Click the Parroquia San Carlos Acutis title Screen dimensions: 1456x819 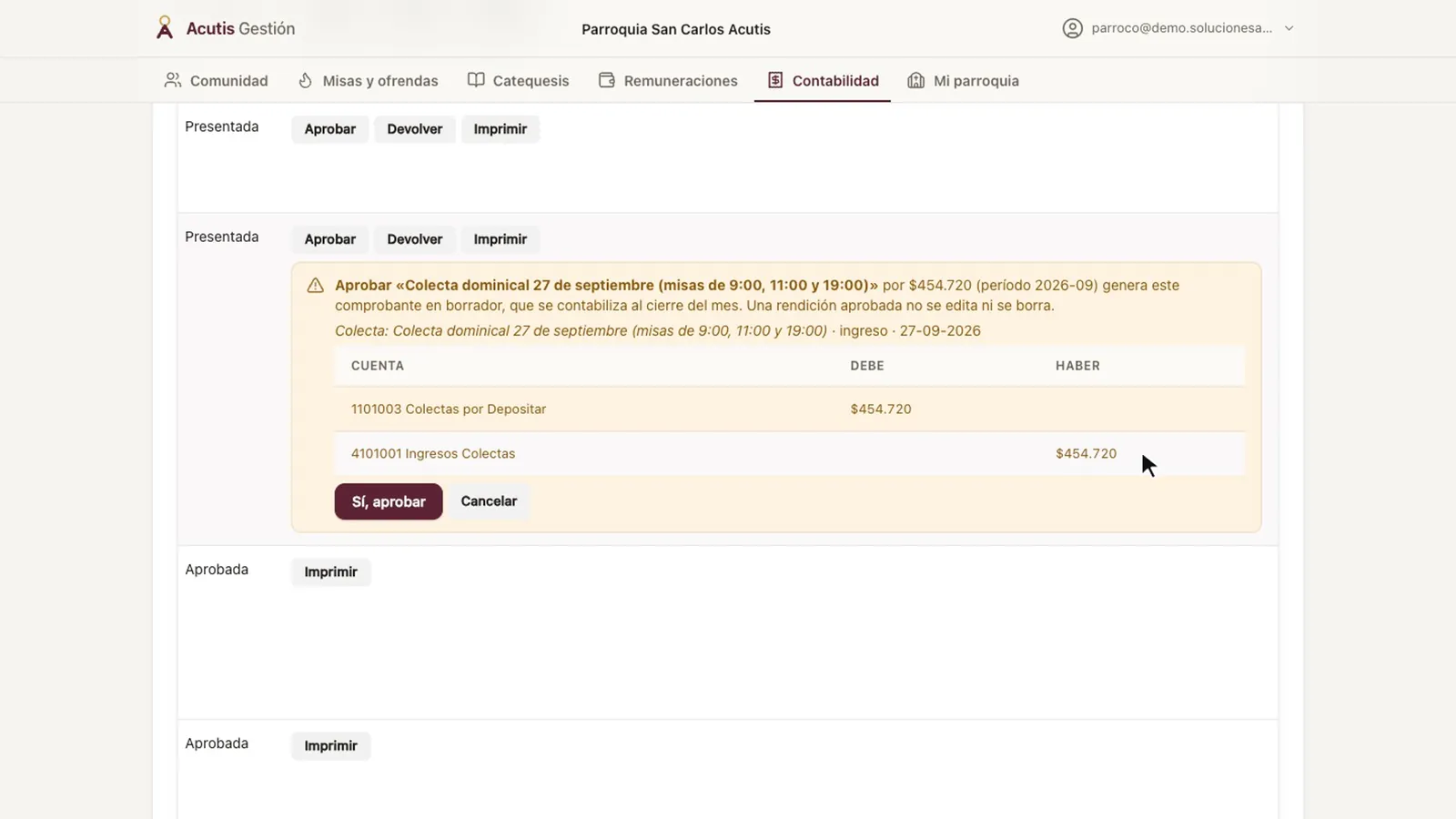point(676,29)
